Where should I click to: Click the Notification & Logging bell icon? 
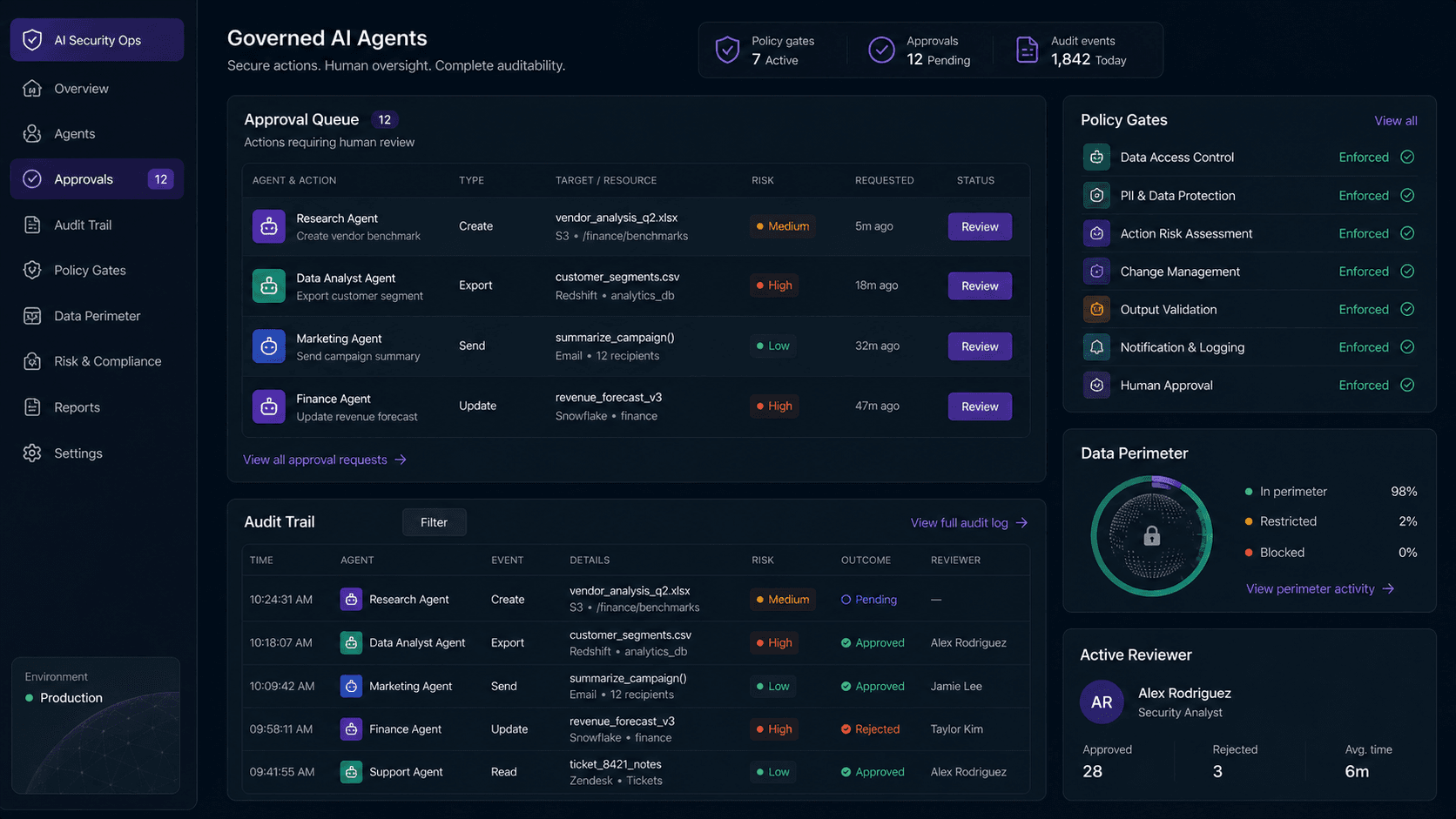tap(1096, 347)
